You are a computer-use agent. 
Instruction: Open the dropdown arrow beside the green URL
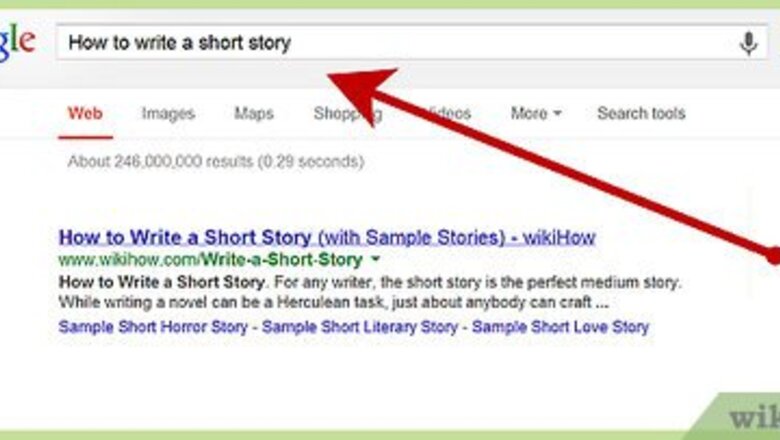(x=374, y=260)
